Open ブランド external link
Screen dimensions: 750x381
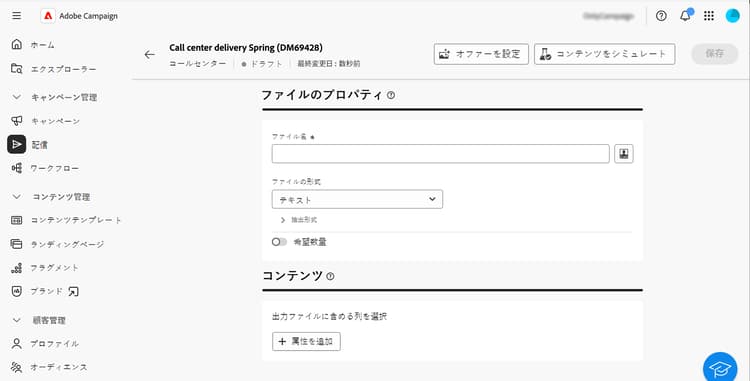click(x=45, y=291)
